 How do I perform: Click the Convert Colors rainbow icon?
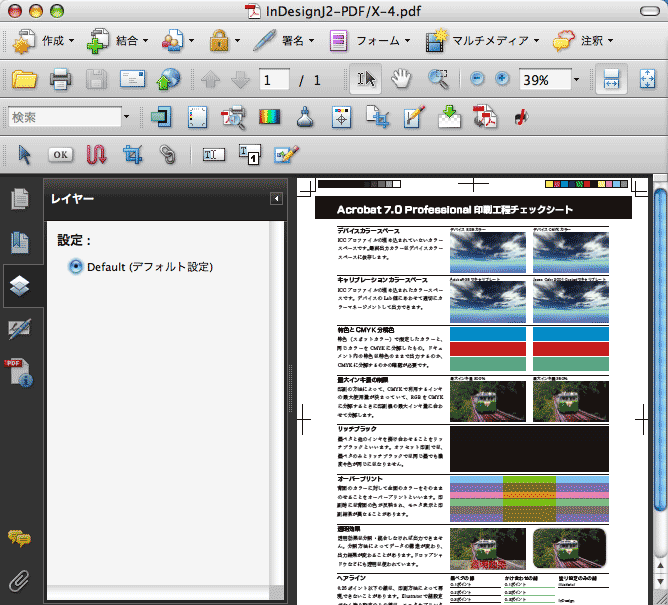pyautogui.click(x=270, y=117)
